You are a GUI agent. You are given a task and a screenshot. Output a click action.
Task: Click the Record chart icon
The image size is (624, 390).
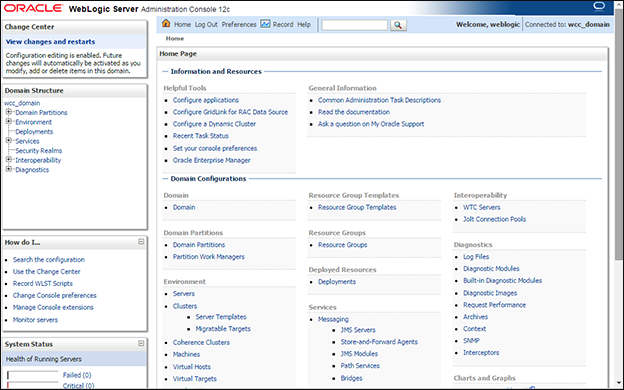pos(265,24)
